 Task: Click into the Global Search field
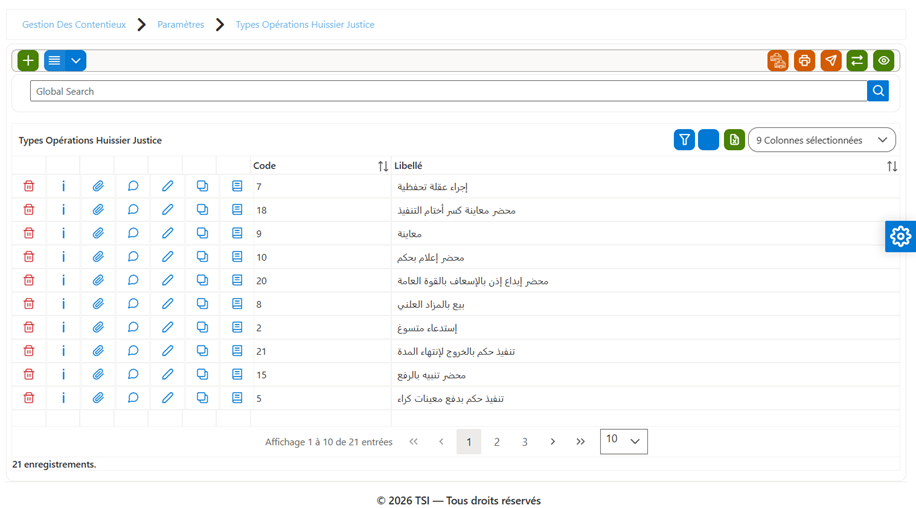(449, 91)
